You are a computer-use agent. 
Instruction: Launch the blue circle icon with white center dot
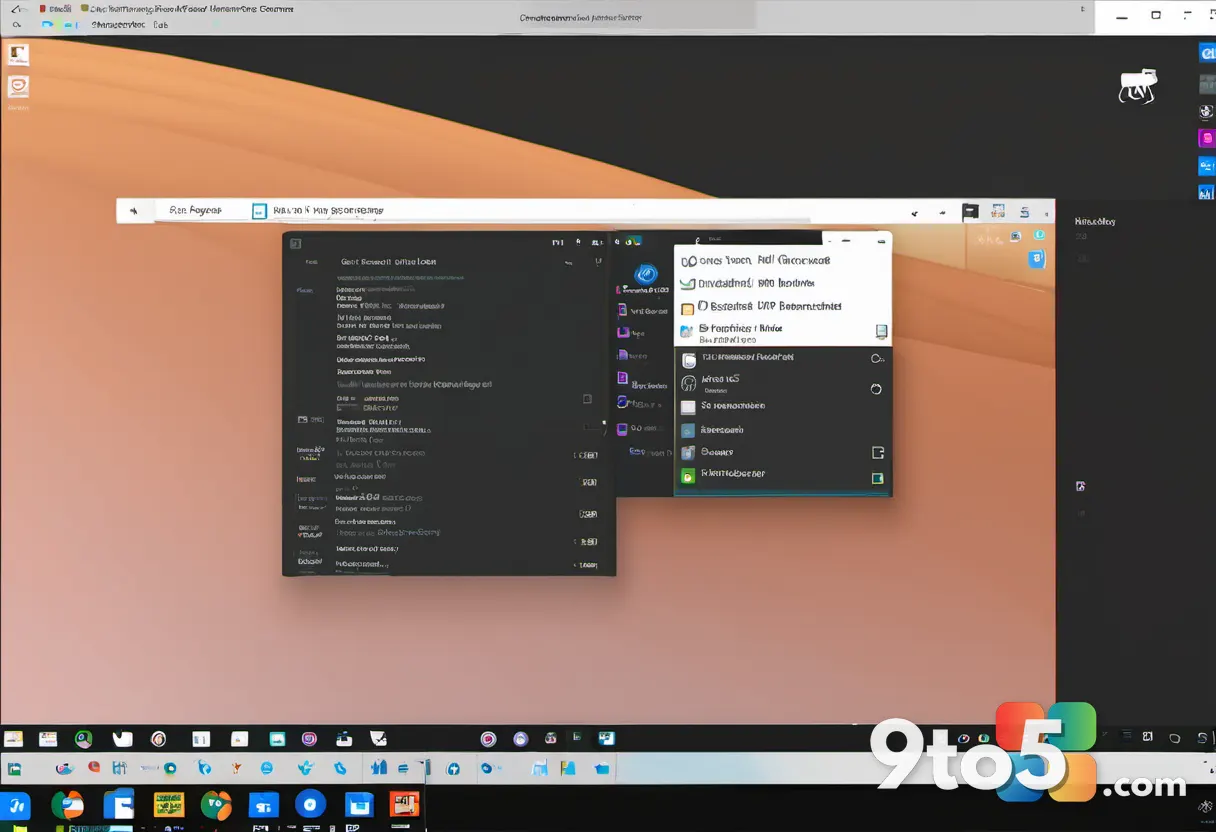(310, 804)
